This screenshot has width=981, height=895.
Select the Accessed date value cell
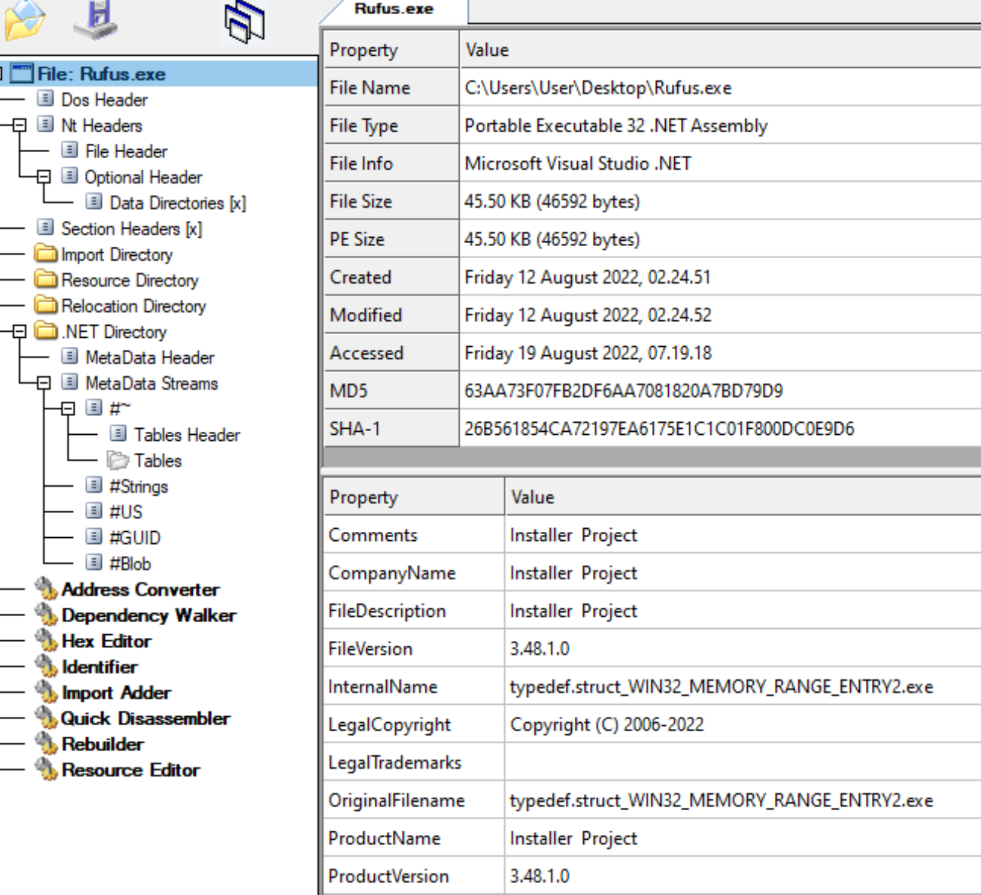720,353
